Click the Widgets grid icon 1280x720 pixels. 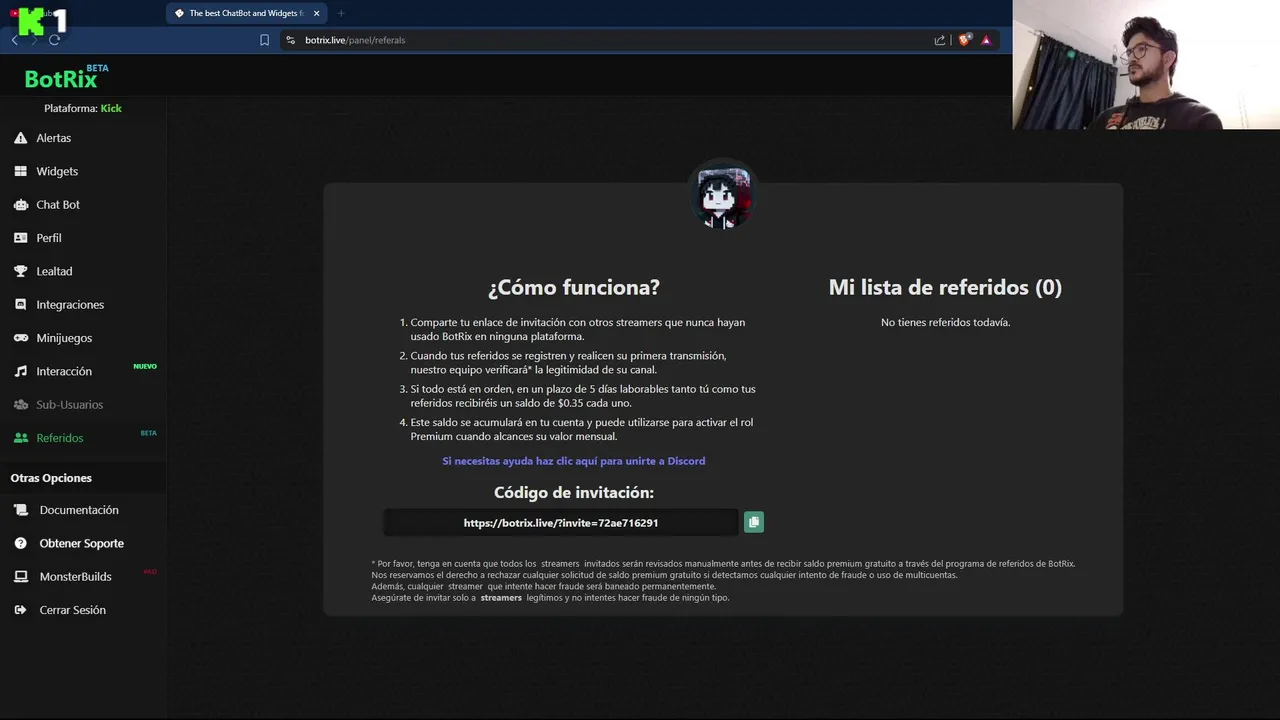(x=20, y=171)
